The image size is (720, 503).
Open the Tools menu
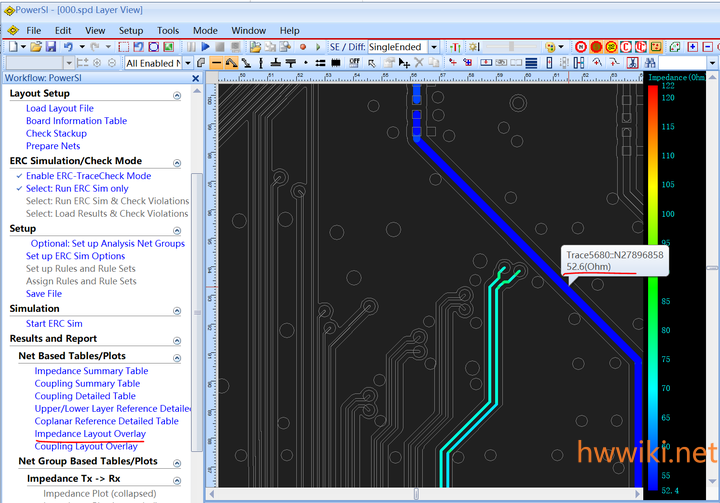pyautogui.click(x=168, y=30)
